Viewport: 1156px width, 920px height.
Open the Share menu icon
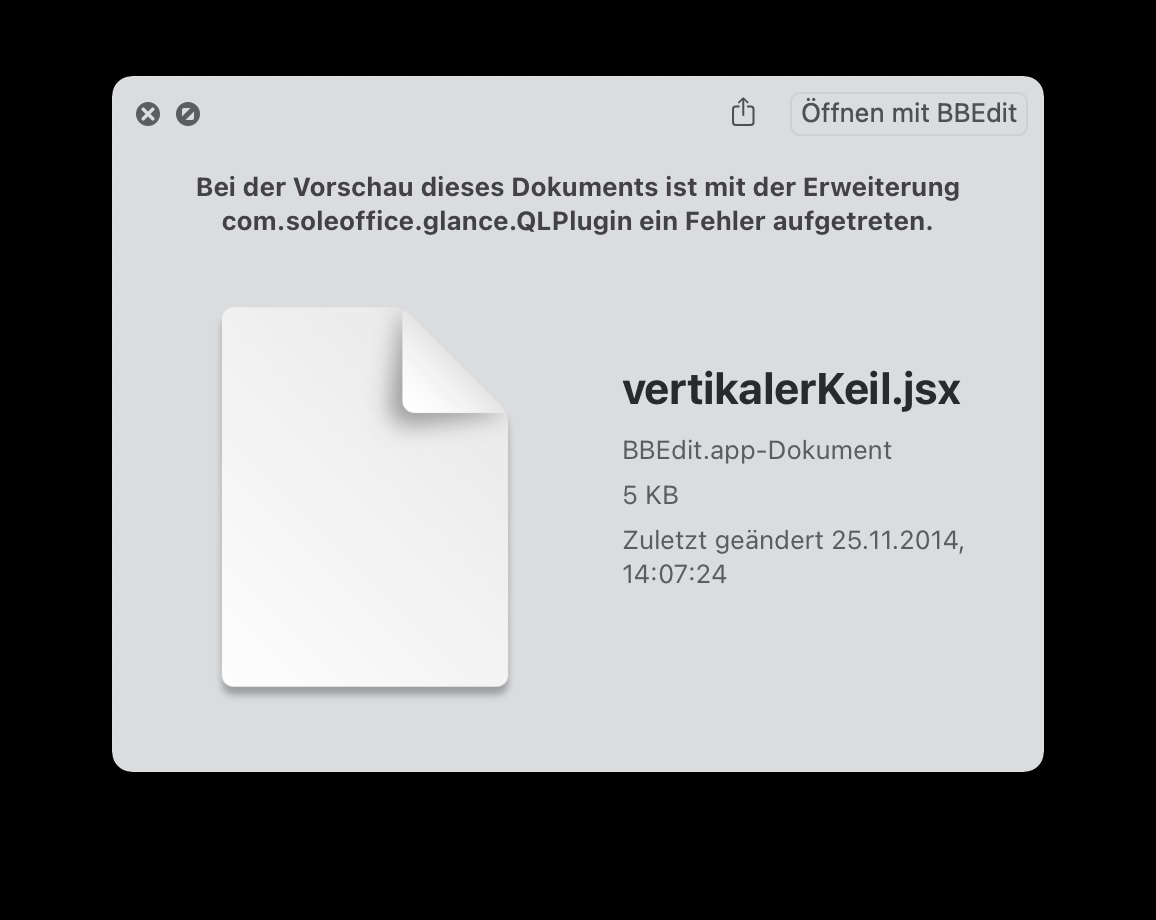[743, 113]
